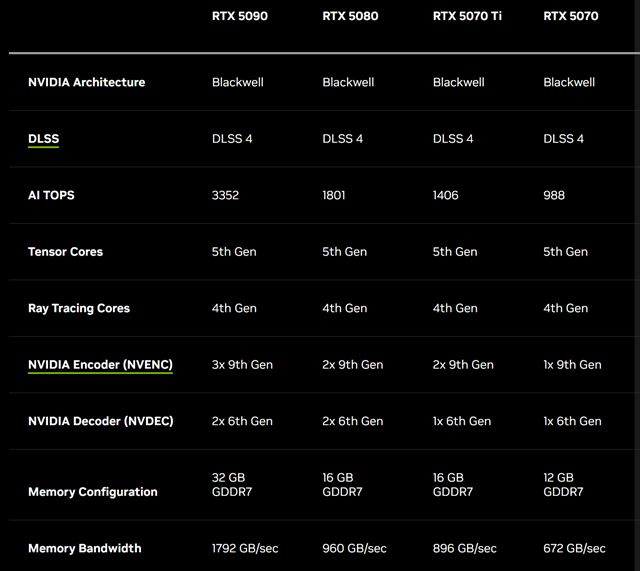Click RTX 5090's Blackwell architecture cell

click(x=238, y=82)
